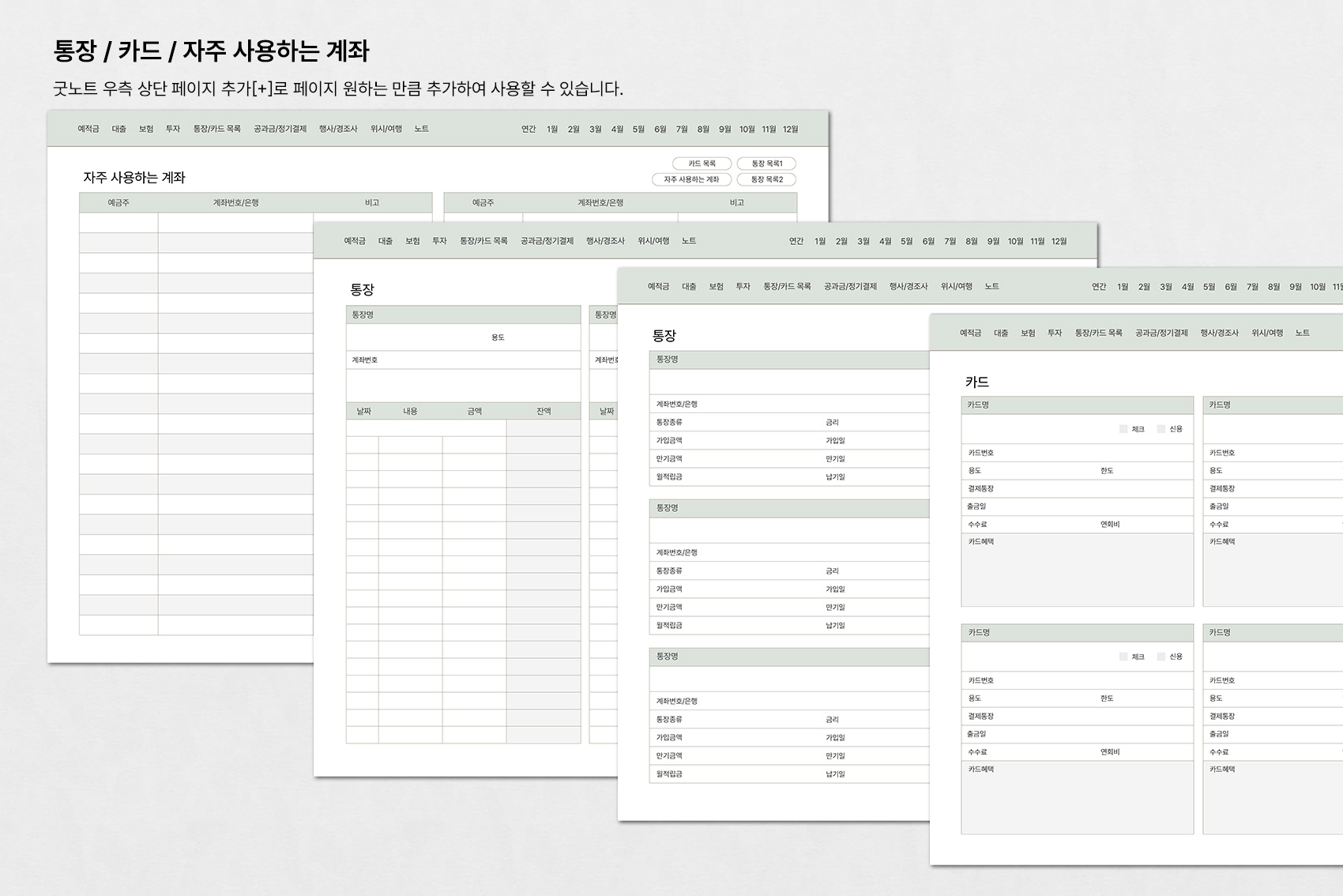
Task: Open 행사/경조사 tab on first page
Action: pos(338,129)
